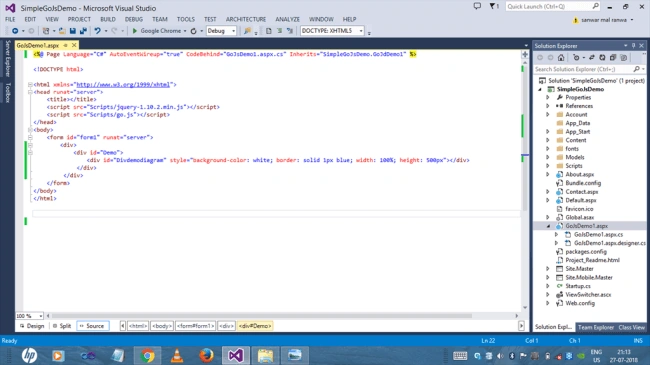Click the icon immediately left of DOCTYPE dropdown
The width and height of the screenshot is (650, 365).
[x=290, y=31]
